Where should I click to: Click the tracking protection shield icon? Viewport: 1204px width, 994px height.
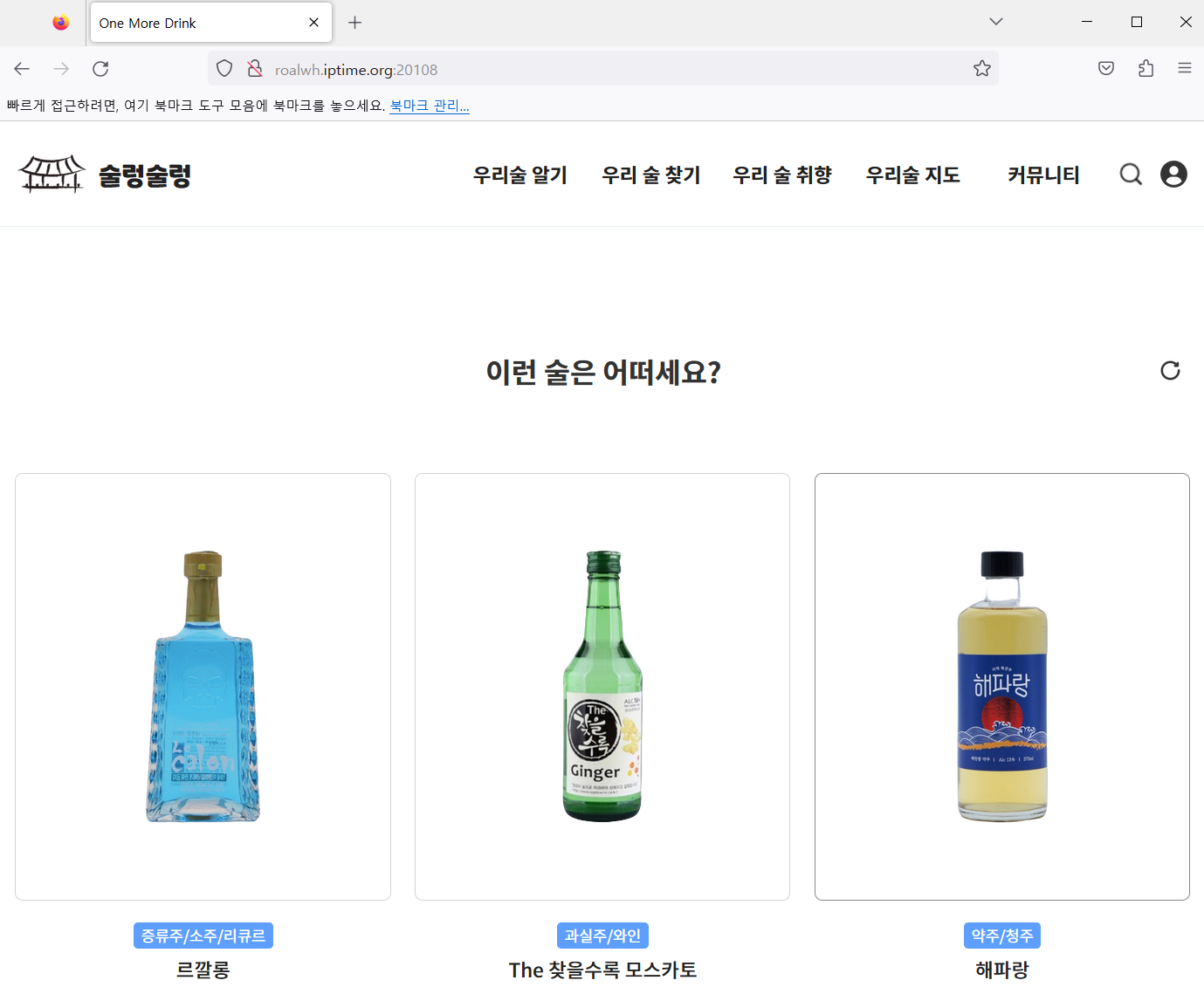(x=224, y=69)
